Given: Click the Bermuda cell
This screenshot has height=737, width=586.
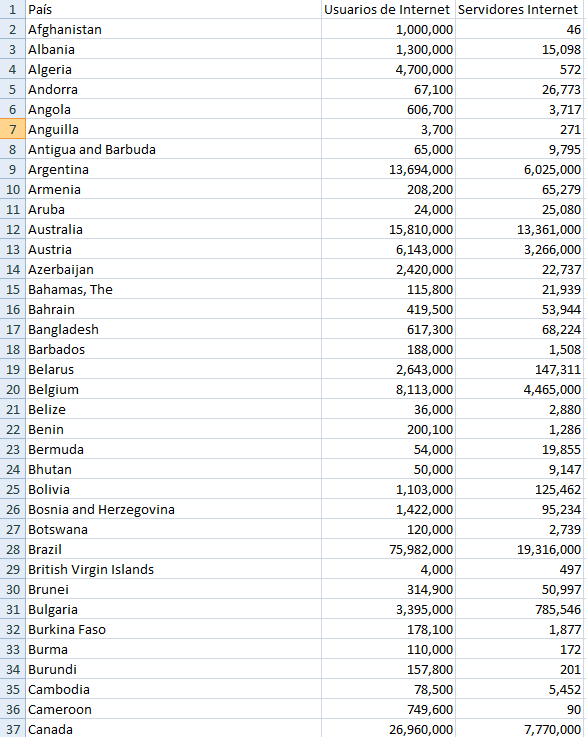Looking at the screenshot, I should tap(173, 449).
